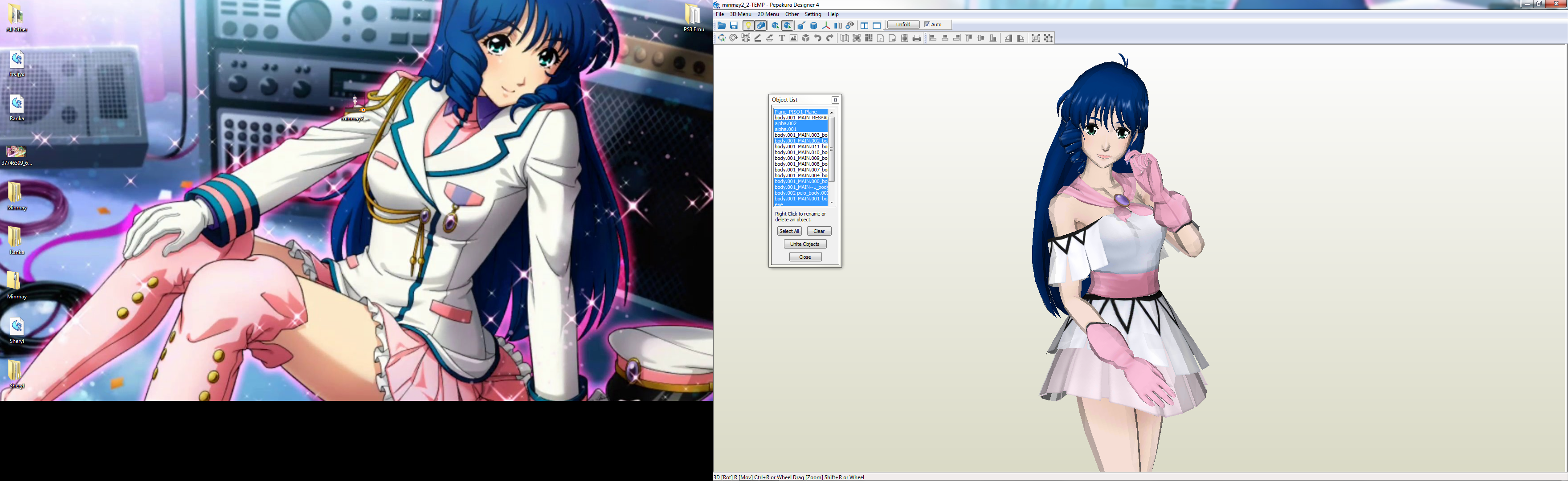Click the Save floppy disk icon
This screenshot has height=481, width=1568.
coord(734,25)
